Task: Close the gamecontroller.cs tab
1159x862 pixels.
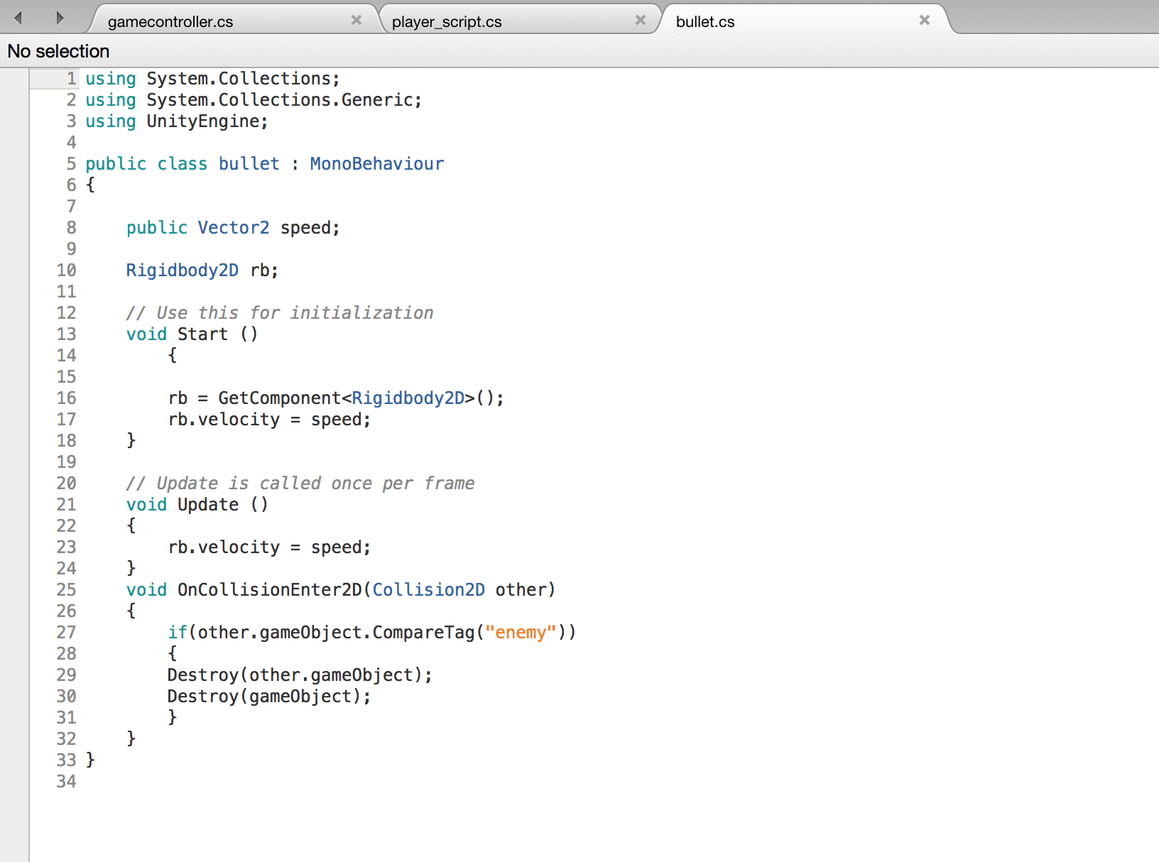Action: 356,20
